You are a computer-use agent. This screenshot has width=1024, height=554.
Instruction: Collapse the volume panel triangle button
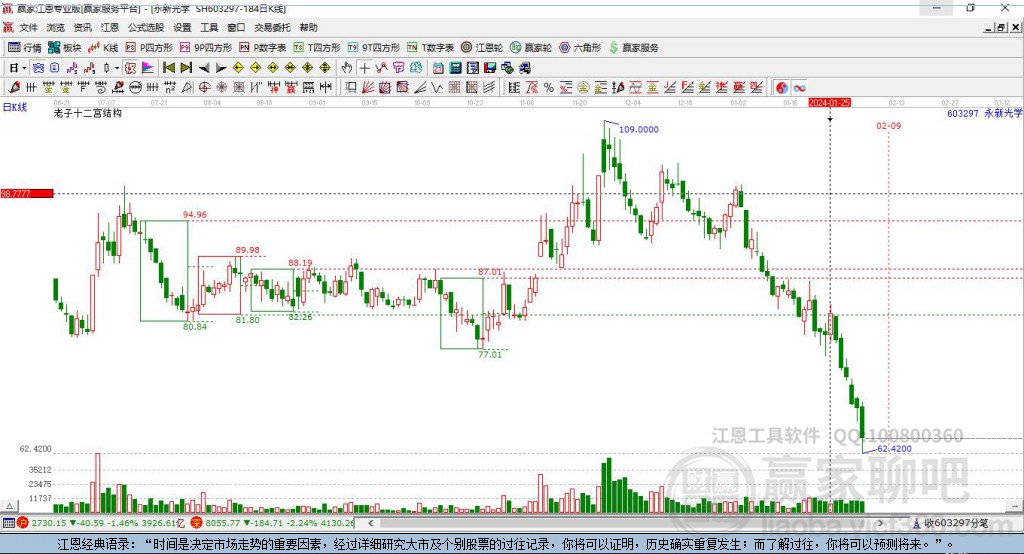coord(9,506)
